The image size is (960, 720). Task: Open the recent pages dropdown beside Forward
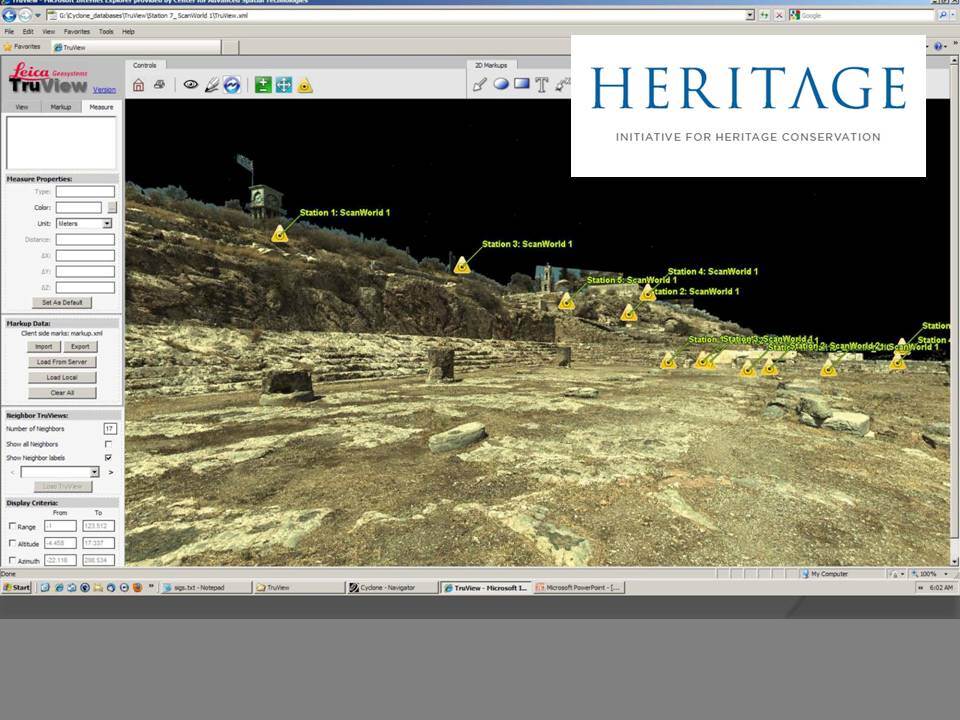(x=37, y=15)
